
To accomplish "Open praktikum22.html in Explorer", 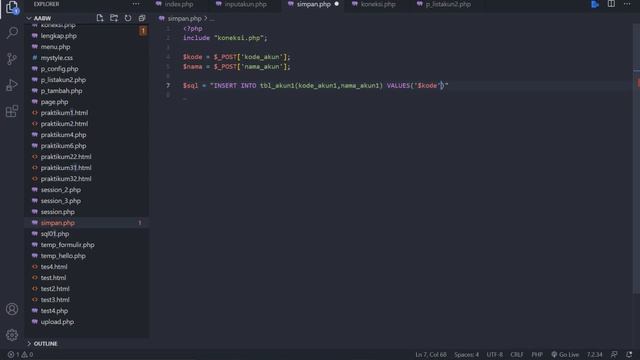I will point(66,157).
